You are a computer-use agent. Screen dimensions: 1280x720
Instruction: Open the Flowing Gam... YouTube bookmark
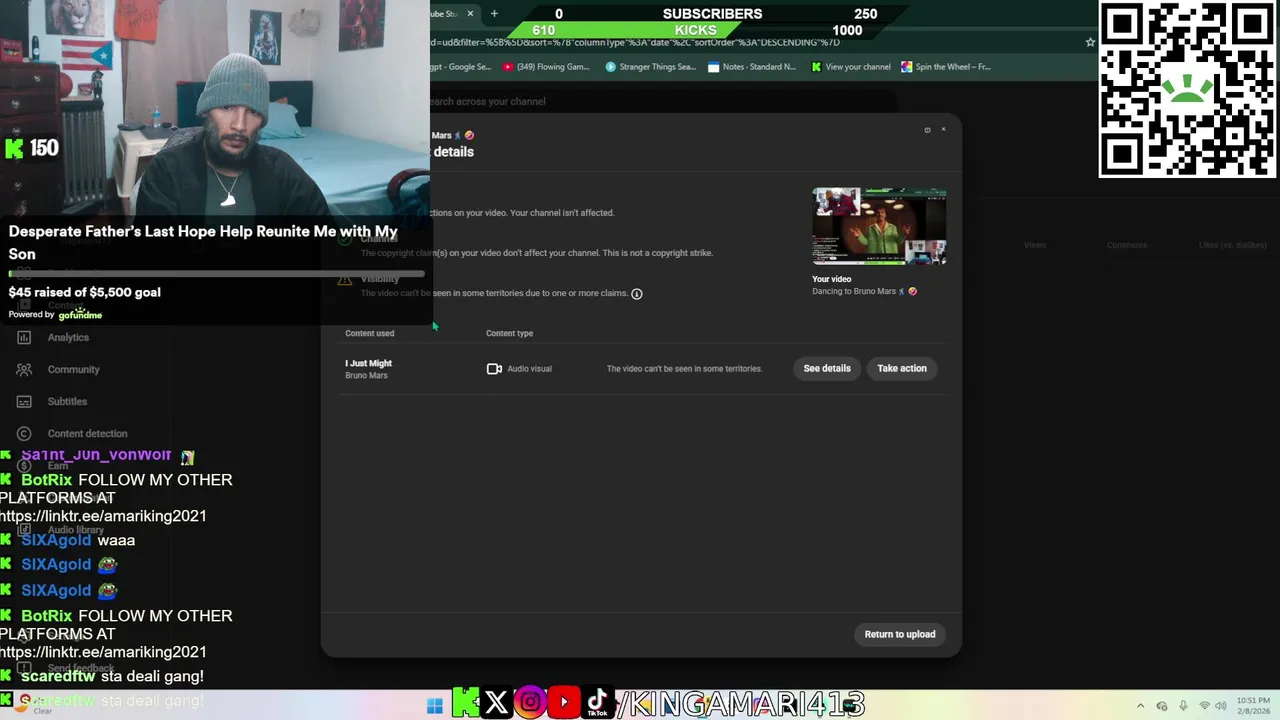546,67
